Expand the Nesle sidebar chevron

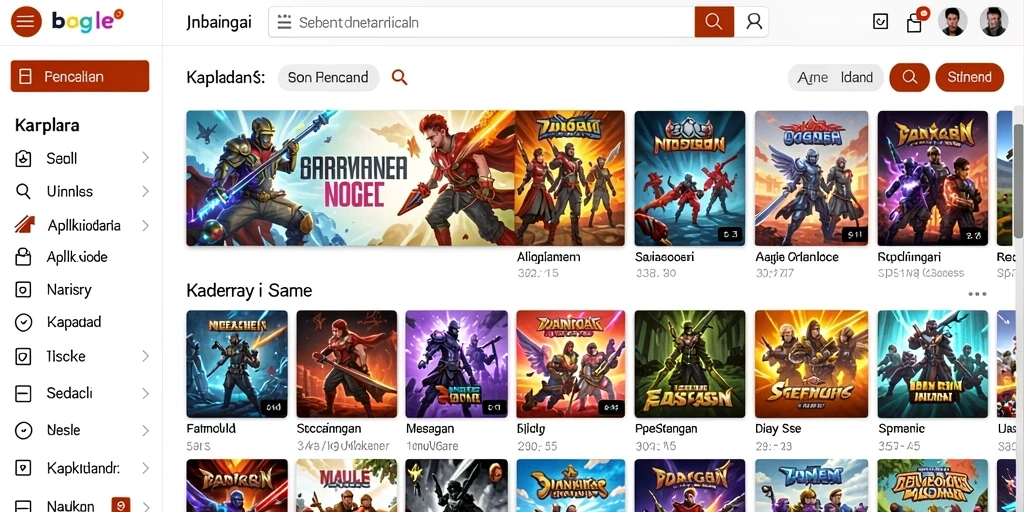pos(145,430)
